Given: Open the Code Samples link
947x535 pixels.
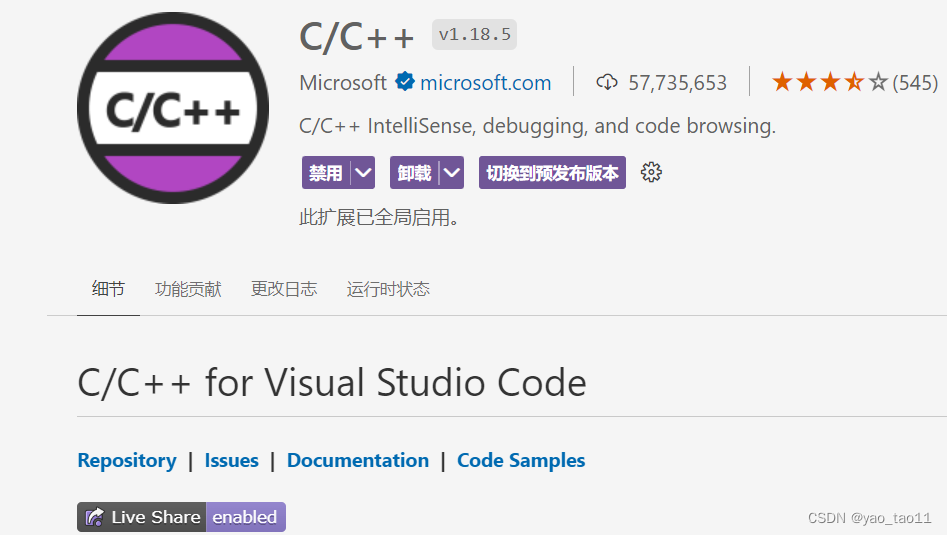Looking at the screenshot, I should (x=521, y=461).
